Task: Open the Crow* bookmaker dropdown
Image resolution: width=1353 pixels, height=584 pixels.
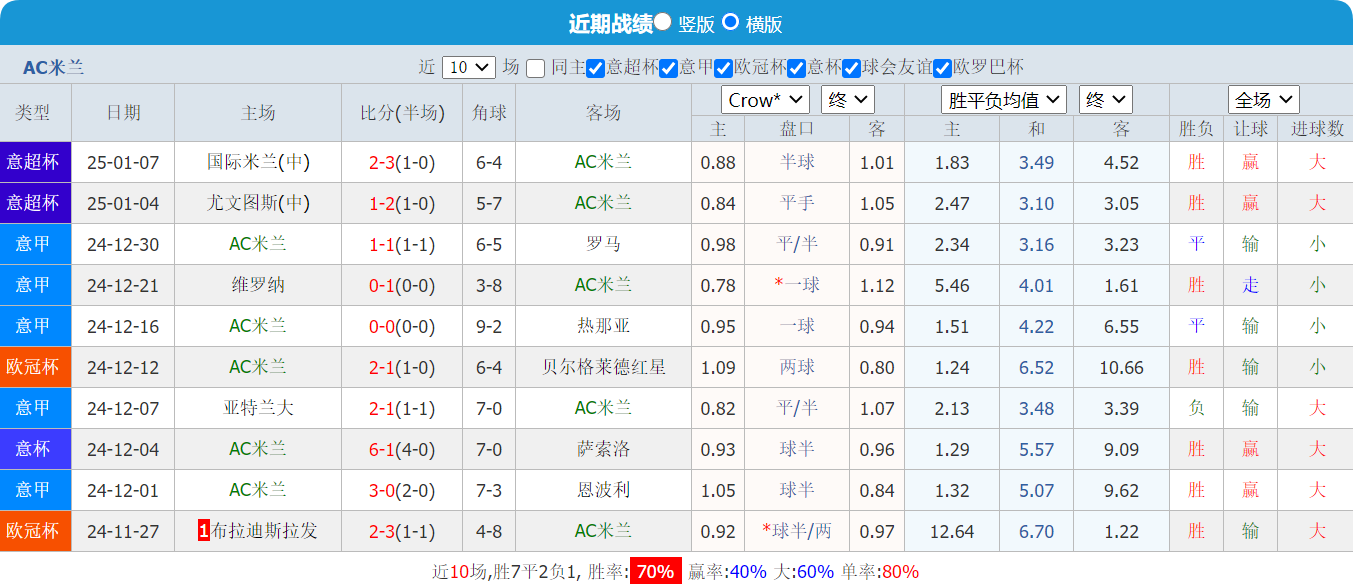Action: point(764,100)
